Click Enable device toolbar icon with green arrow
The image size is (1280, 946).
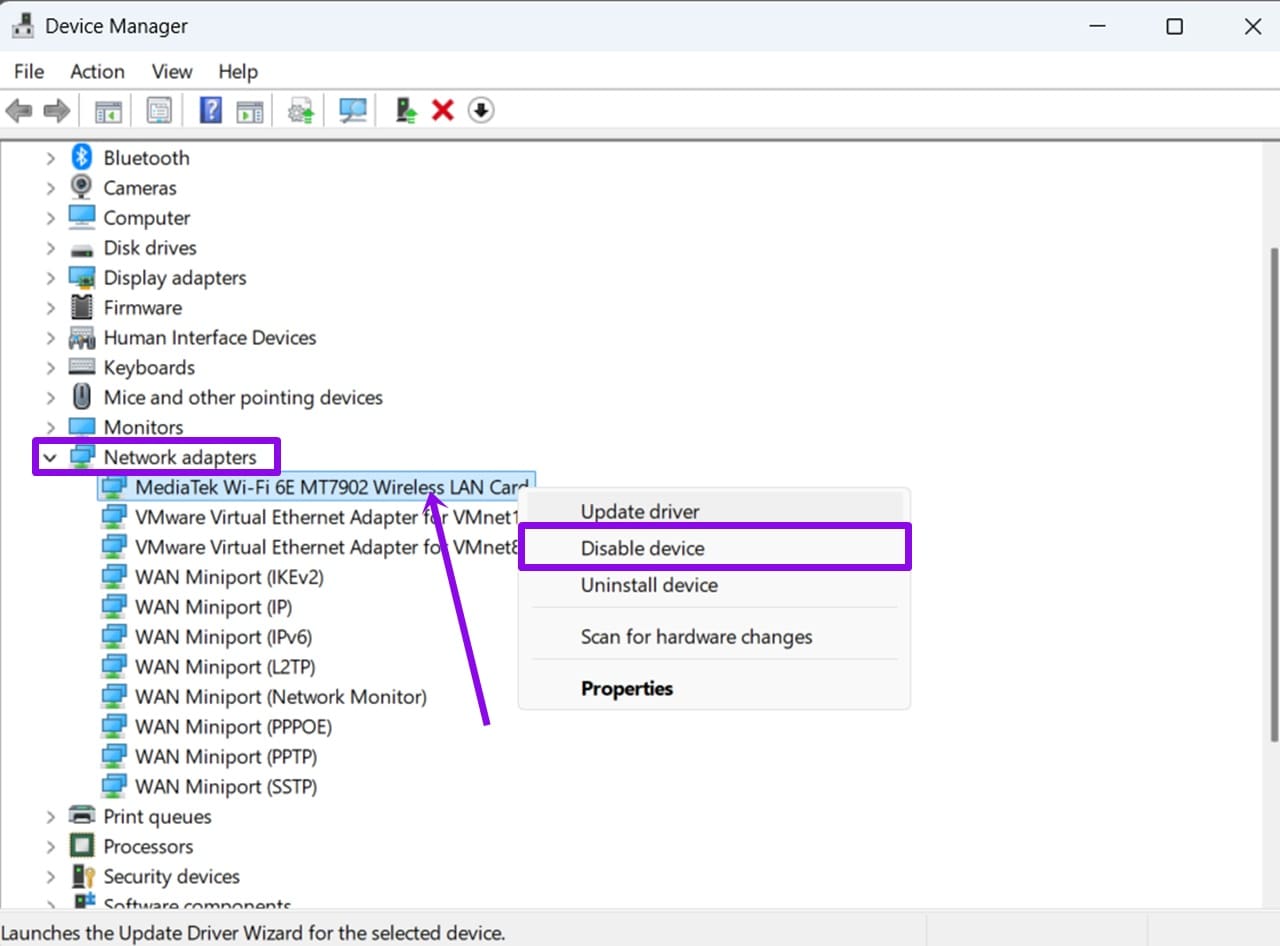click(x=405, y=110)
